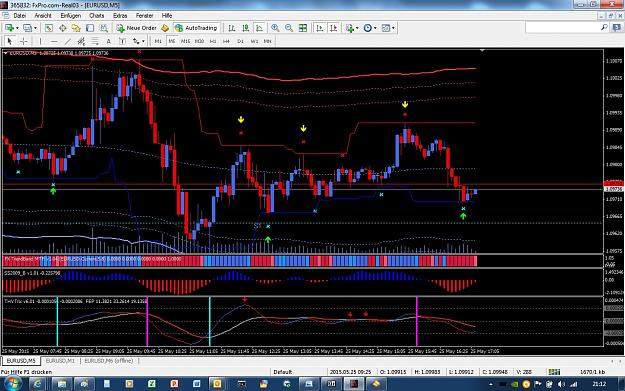Select the trendline tool
Viewport: 625px width, 391px height.
click(x=68, y=41)
